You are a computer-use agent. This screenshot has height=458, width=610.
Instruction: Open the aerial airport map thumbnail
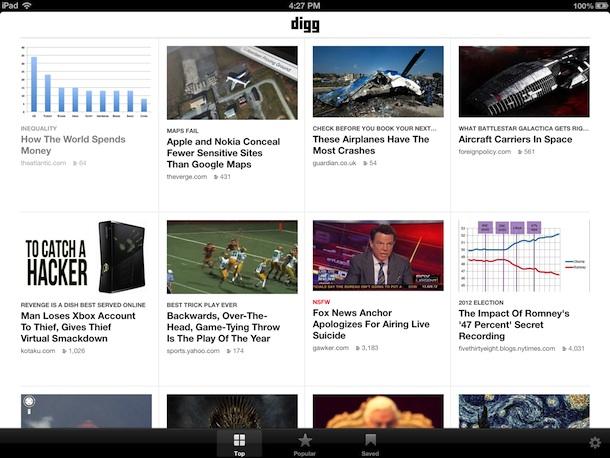coord(232,82)
